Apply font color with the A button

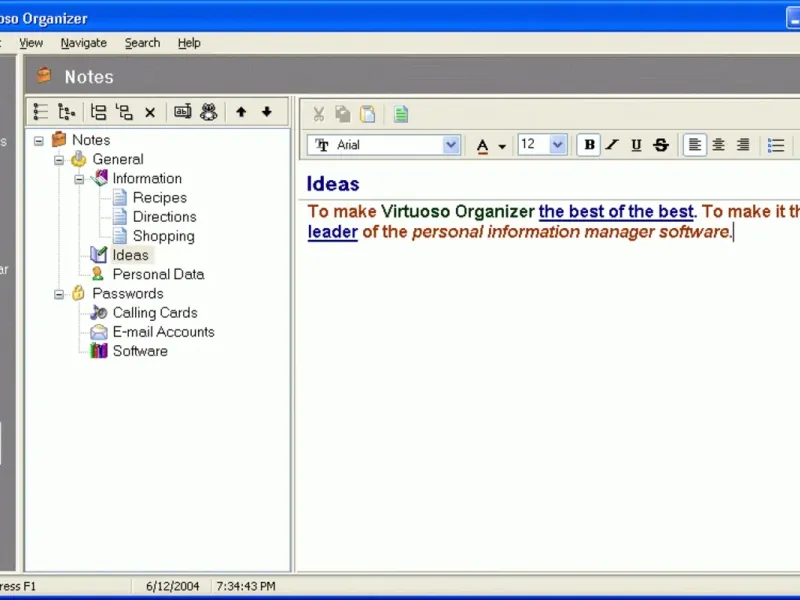tap(482, 146)
